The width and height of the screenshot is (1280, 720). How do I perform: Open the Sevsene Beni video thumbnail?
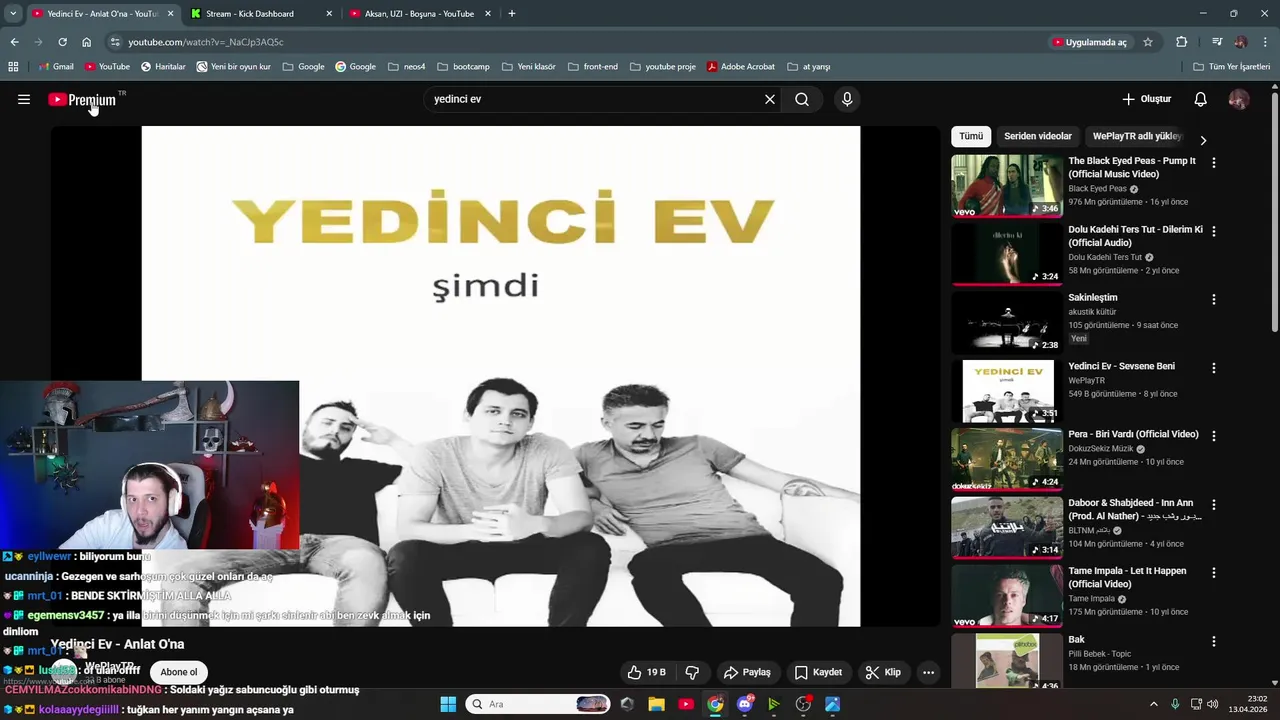pos(1007,391)
